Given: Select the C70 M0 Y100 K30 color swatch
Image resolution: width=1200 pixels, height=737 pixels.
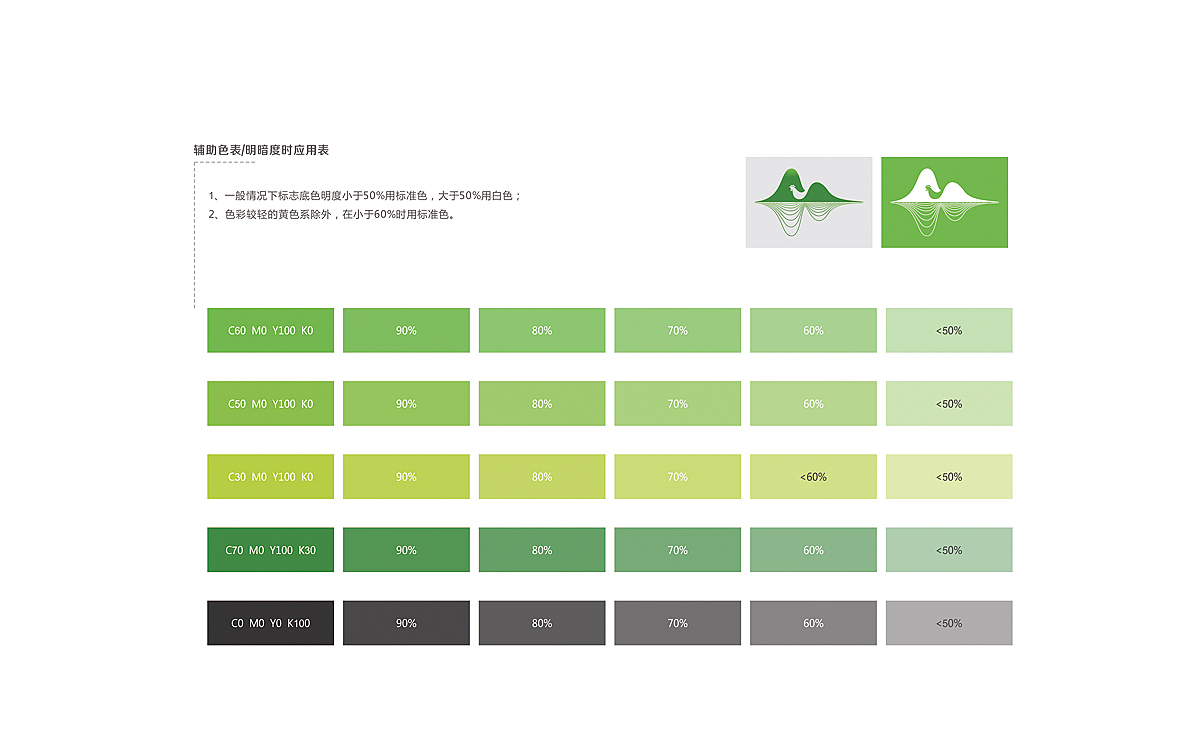Looking at the screenshot, I should pyautogui.click(x=270, y=550).
